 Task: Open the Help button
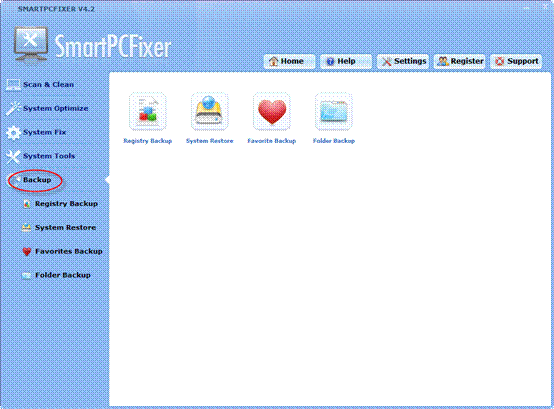click(346, 61)
